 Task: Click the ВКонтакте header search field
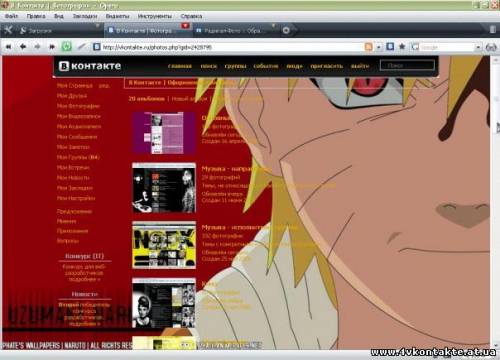point(407,65)
